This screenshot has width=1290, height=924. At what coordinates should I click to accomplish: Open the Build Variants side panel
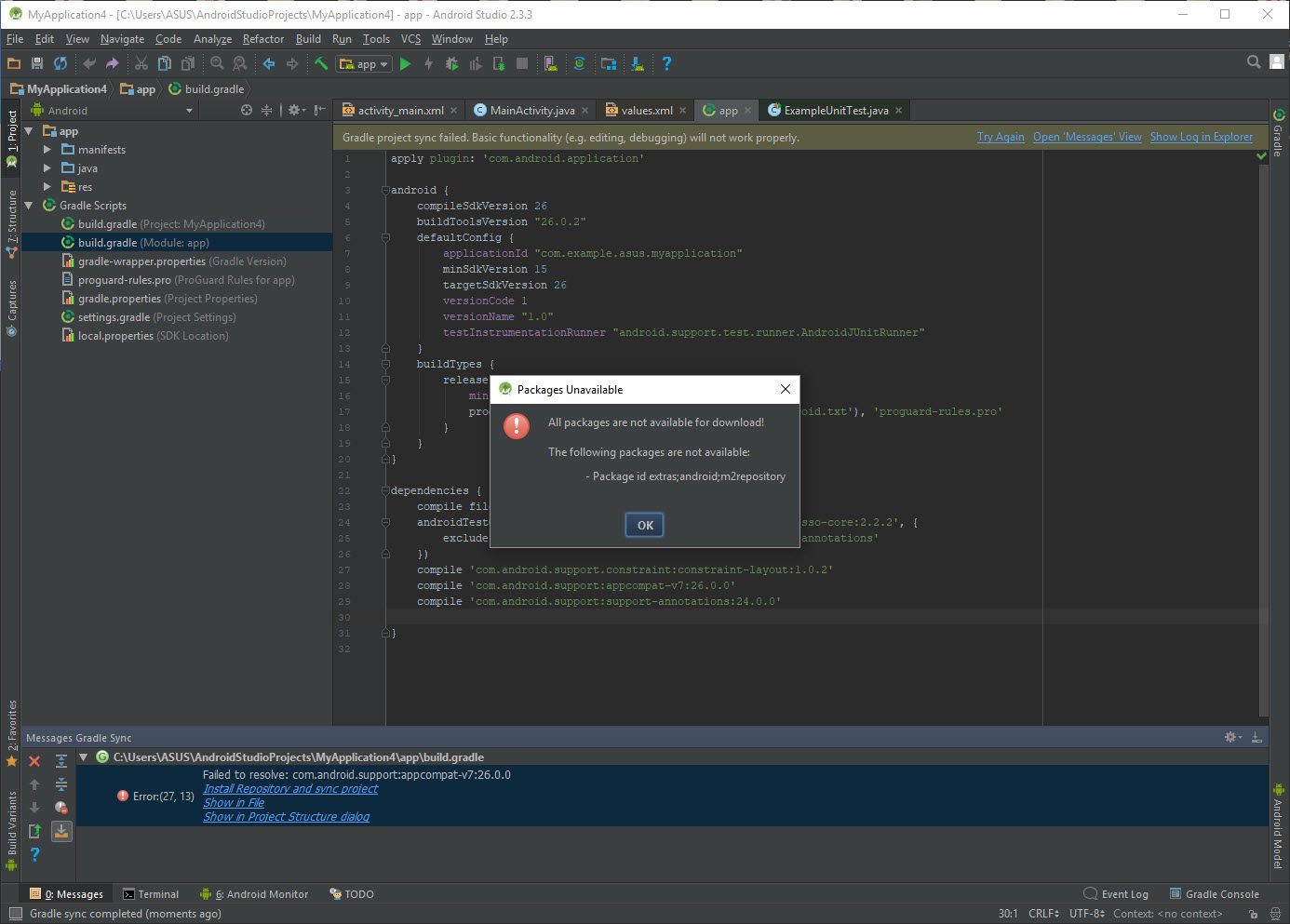(x=11, y=829)
